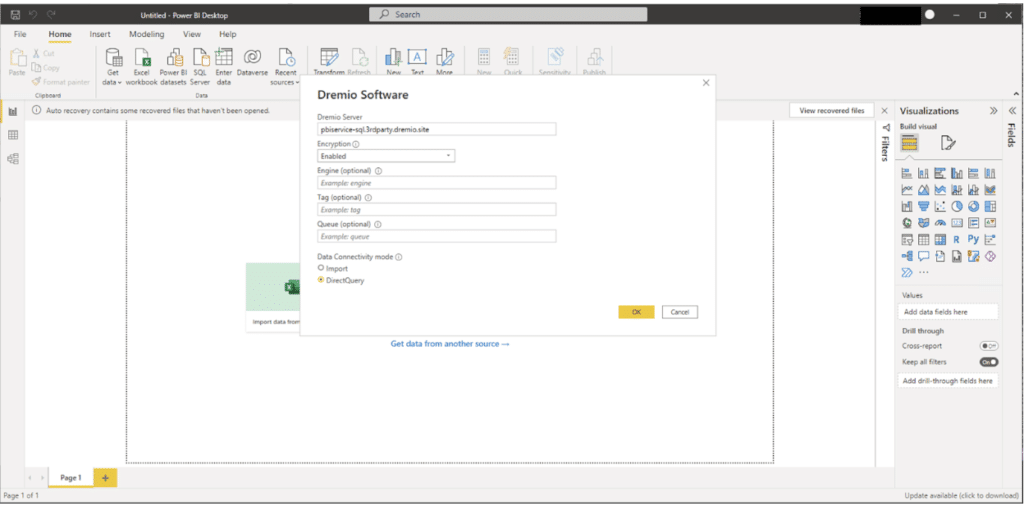The height and width of the screenshot is (506, 1024).
Task: Choose the map globe visual
Action: pos(906,223)
